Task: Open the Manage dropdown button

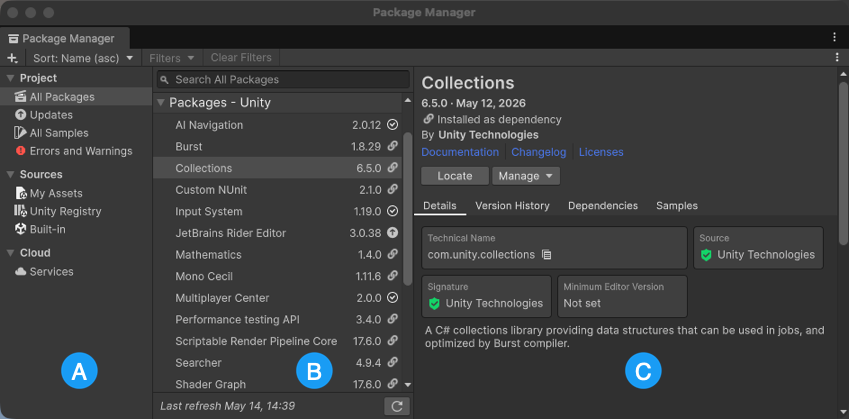Action: point(526,176)
